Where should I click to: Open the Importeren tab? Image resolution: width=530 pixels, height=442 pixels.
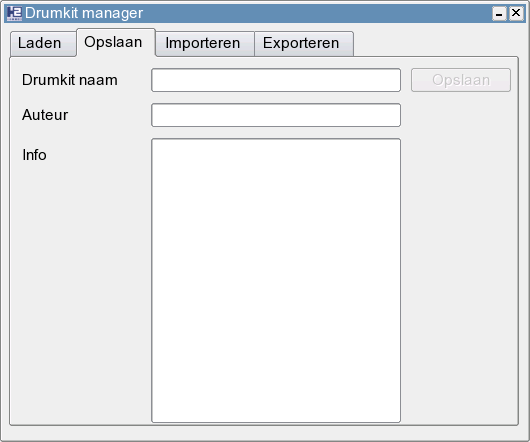(x=205, y=44)
